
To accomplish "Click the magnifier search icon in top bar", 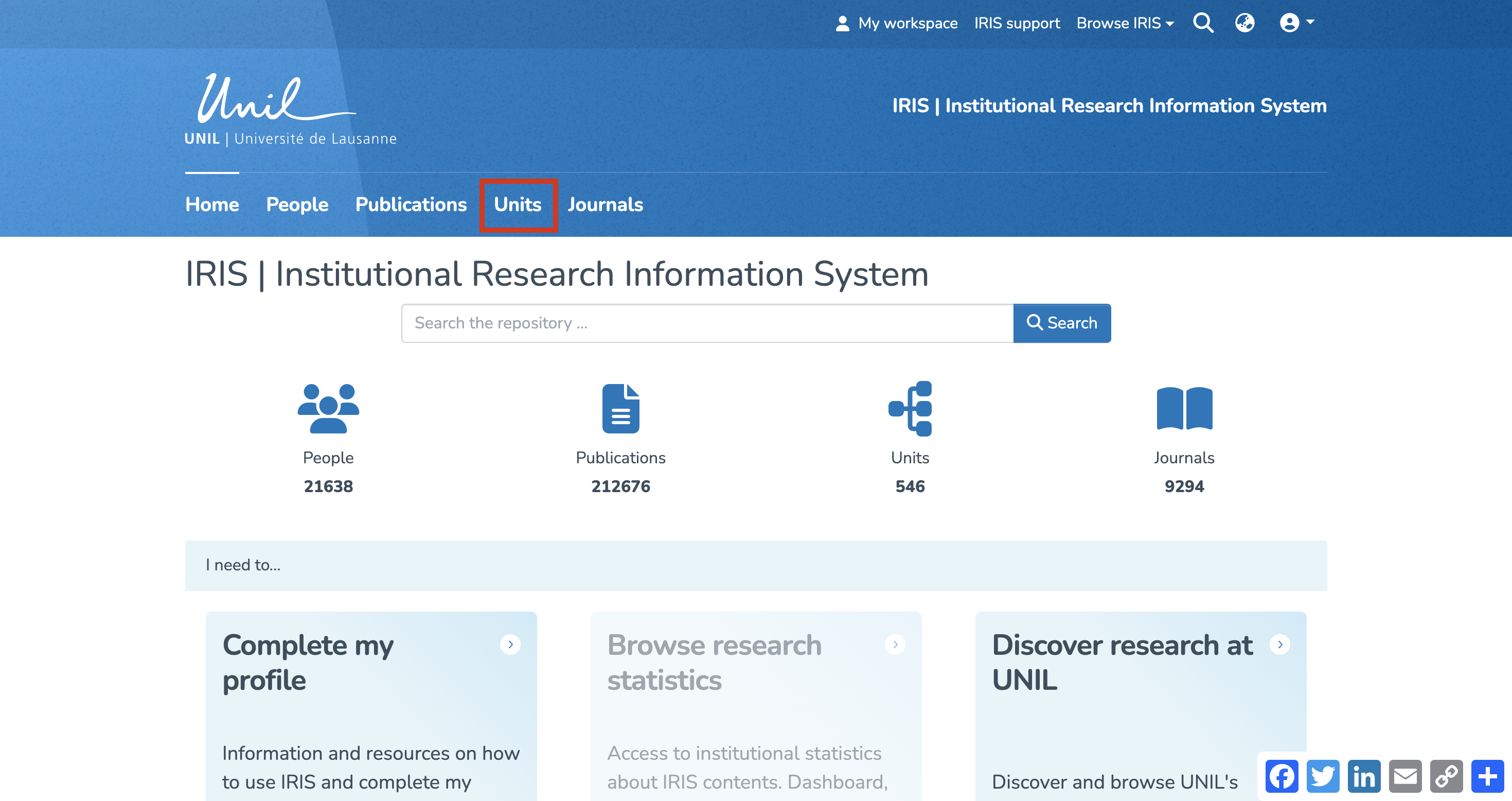I will pyautogui.click(x=1203, y=23).
